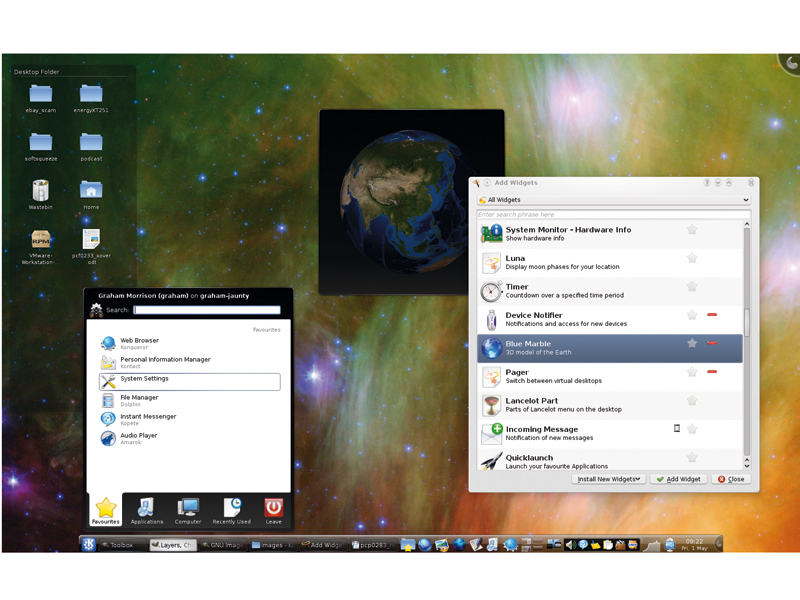Click the Add Widget button
Image resolution: width=800 pixels, height=600 pixels.
click(679, 479)
